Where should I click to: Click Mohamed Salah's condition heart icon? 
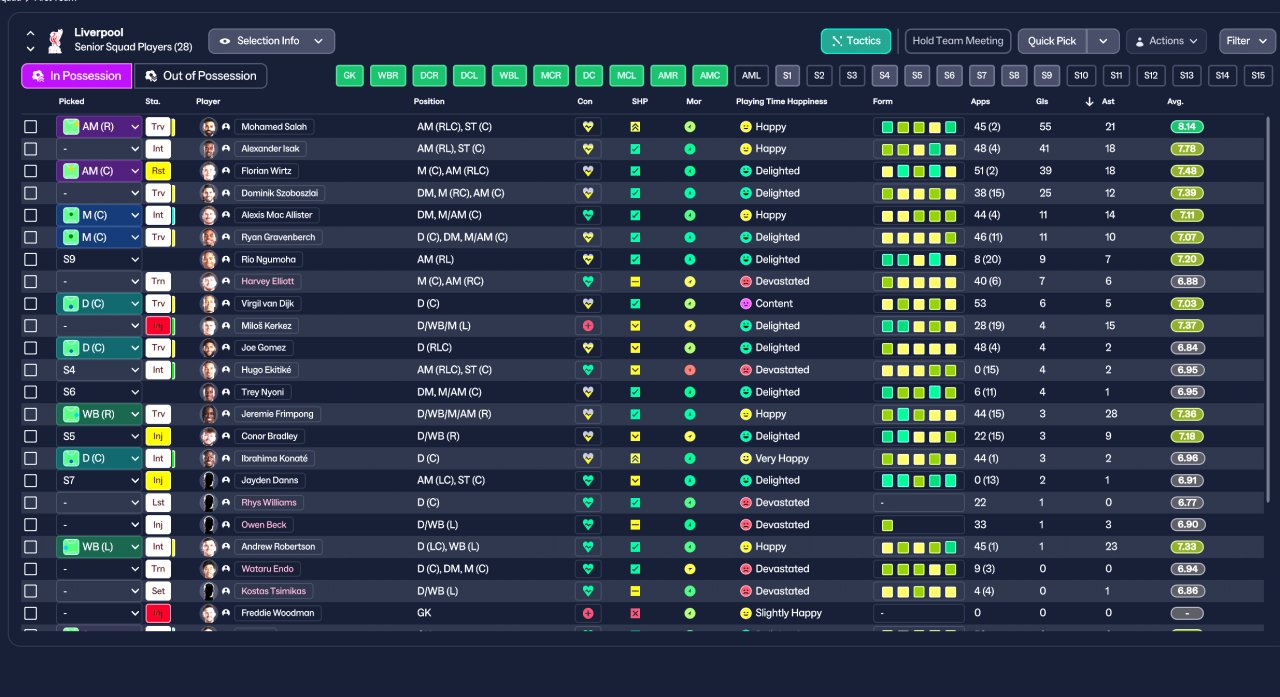click(588, 127)
